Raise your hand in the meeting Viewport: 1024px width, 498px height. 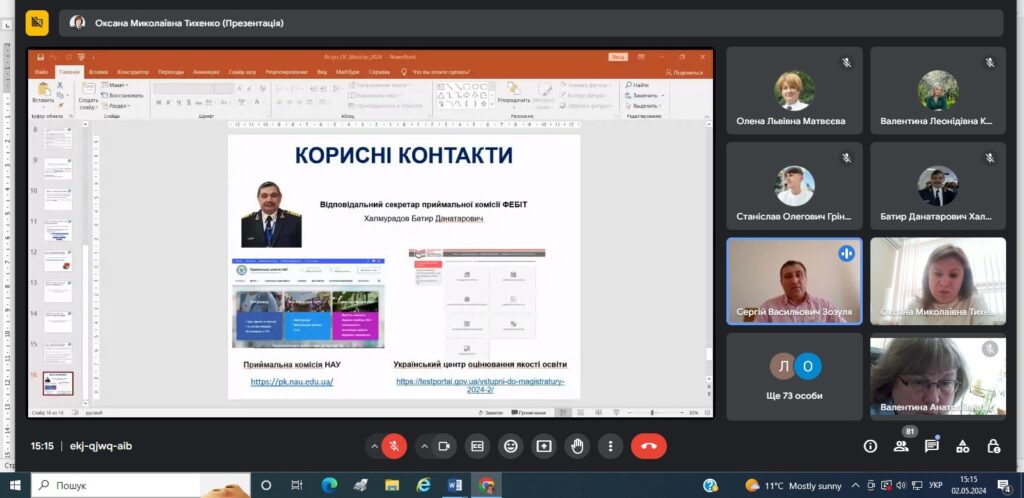click(576, 446)
